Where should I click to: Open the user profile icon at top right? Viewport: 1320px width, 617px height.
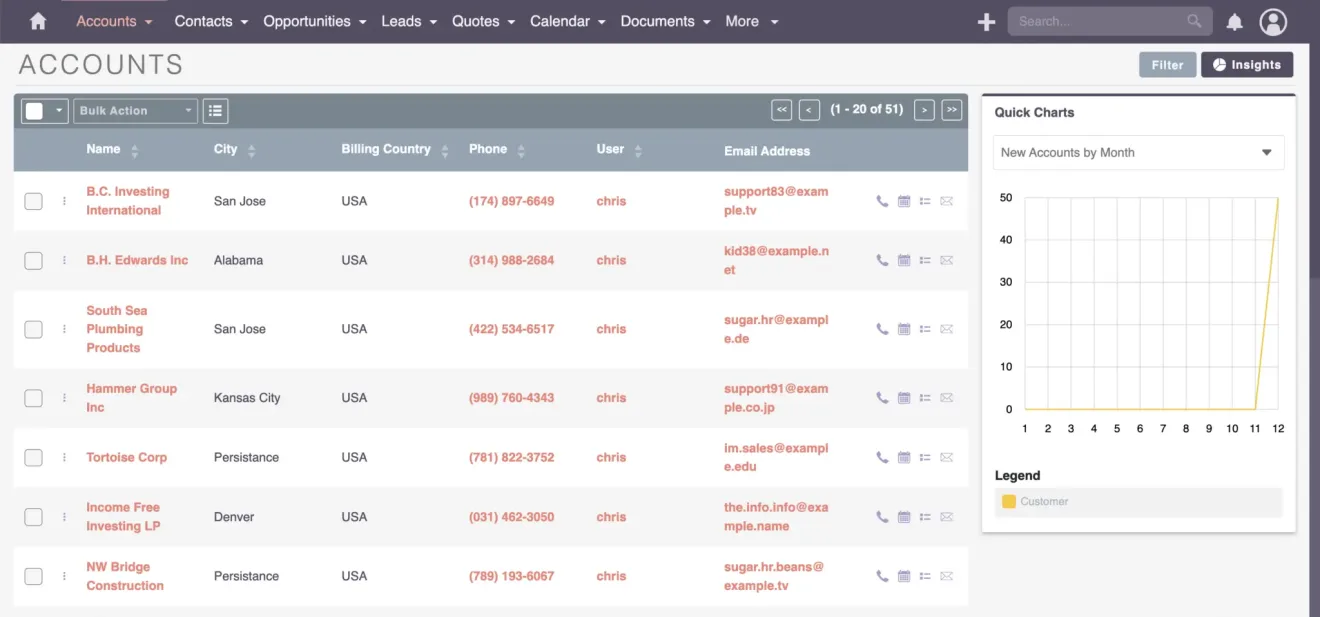coord(1273,21)
